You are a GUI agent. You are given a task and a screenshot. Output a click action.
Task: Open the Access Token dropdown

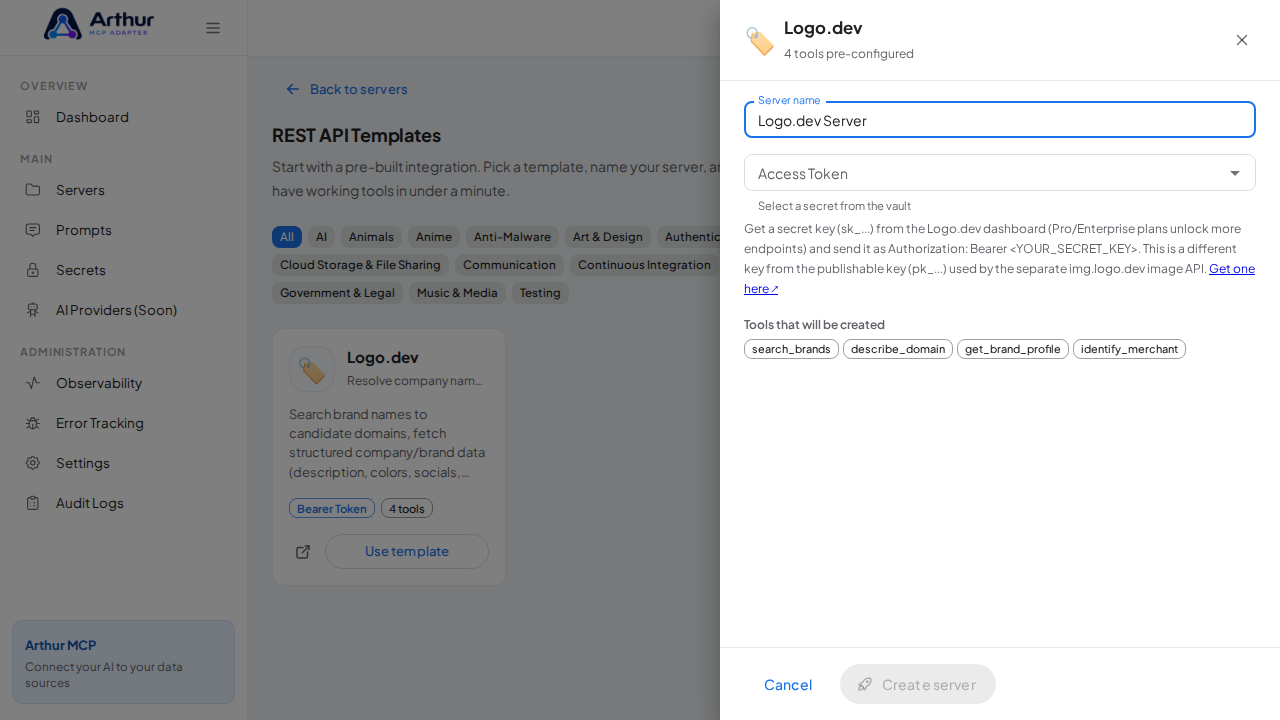(x=1000, y=173)
